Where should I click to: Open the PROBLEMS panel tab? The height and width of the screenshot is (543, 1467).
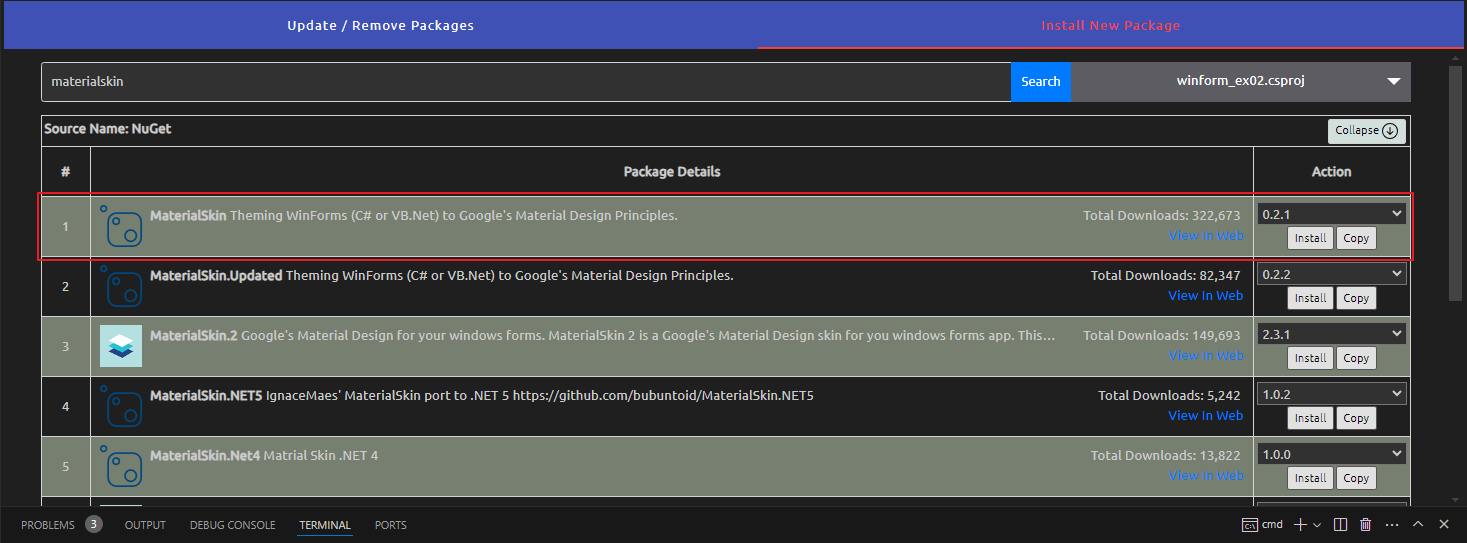click(x=48, y=525)
